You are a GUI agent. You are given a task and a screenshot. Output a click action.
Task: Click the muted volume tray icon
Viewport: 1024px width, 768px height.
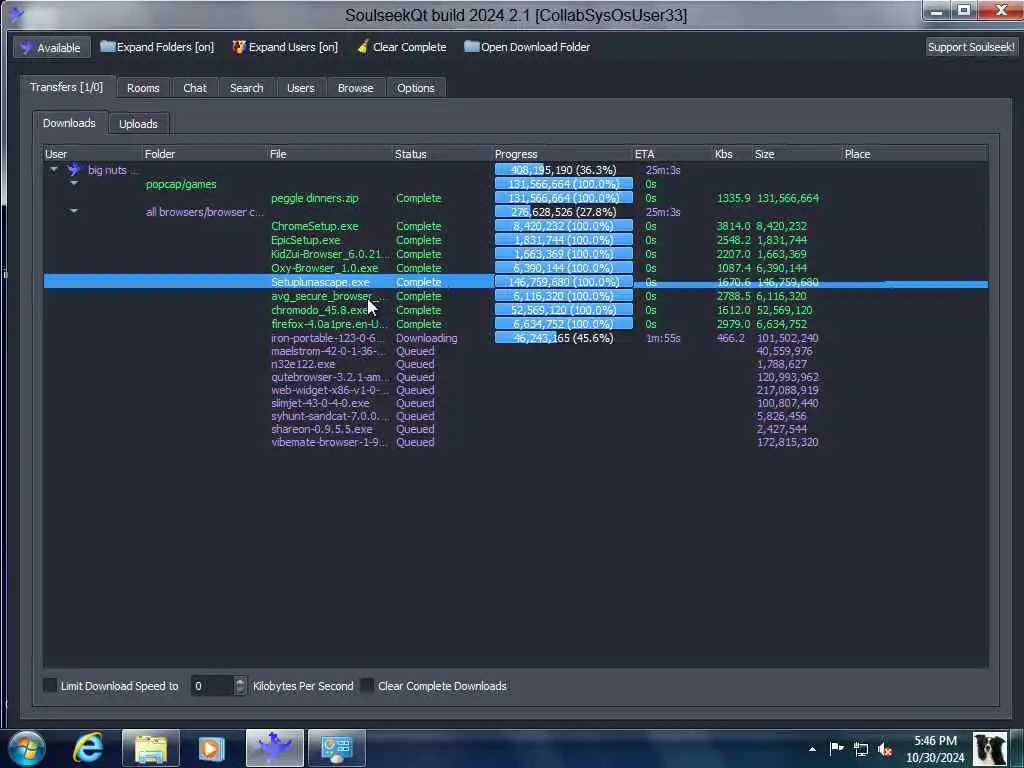(886, 749)
